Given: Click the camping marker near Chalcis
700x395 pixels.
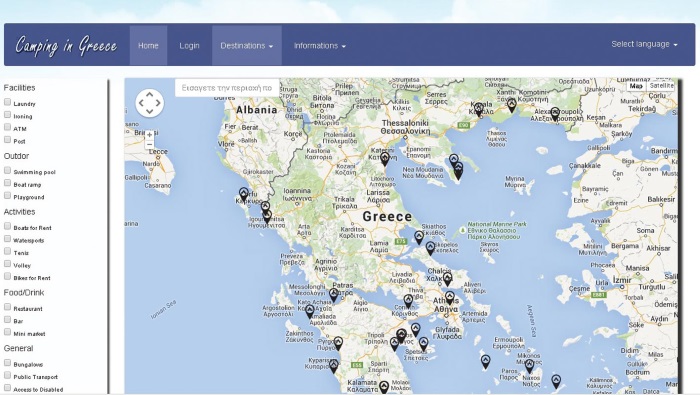Looking at the screenshot, I should (447, 279).
